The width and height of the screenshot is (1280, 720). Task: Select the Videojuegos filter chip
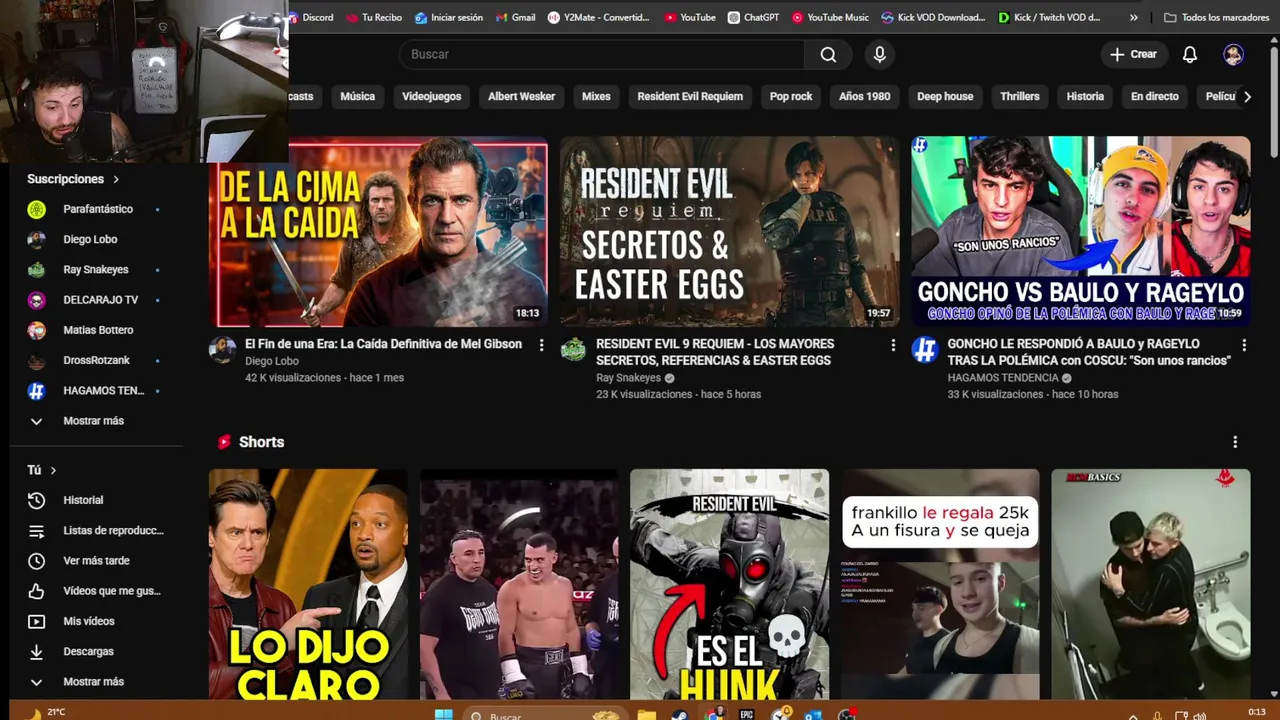coord(431,96)
